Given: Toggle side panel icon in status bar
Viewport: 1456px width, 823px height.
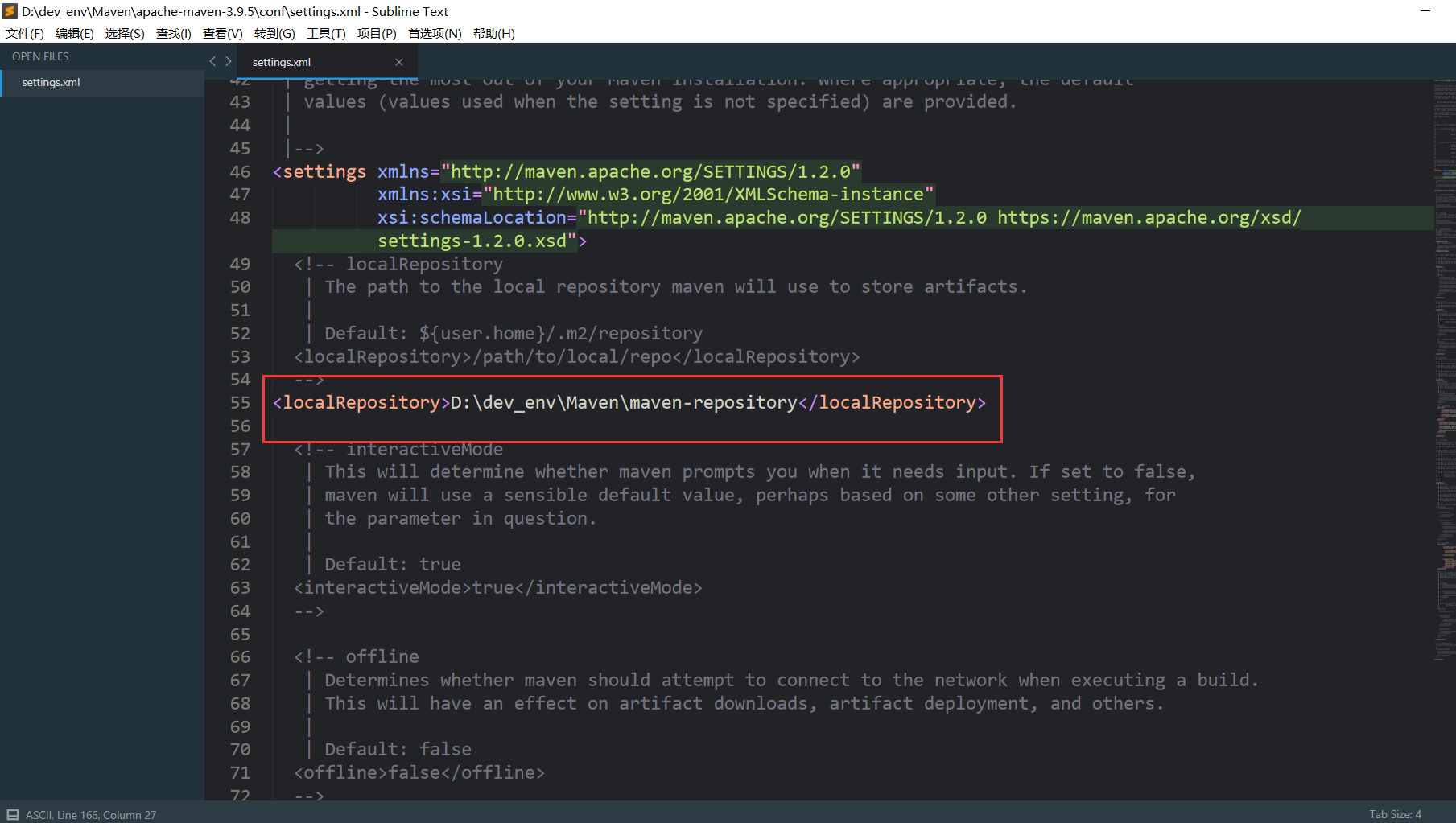Looking at the screenshot, I should (x=13, y=814).
